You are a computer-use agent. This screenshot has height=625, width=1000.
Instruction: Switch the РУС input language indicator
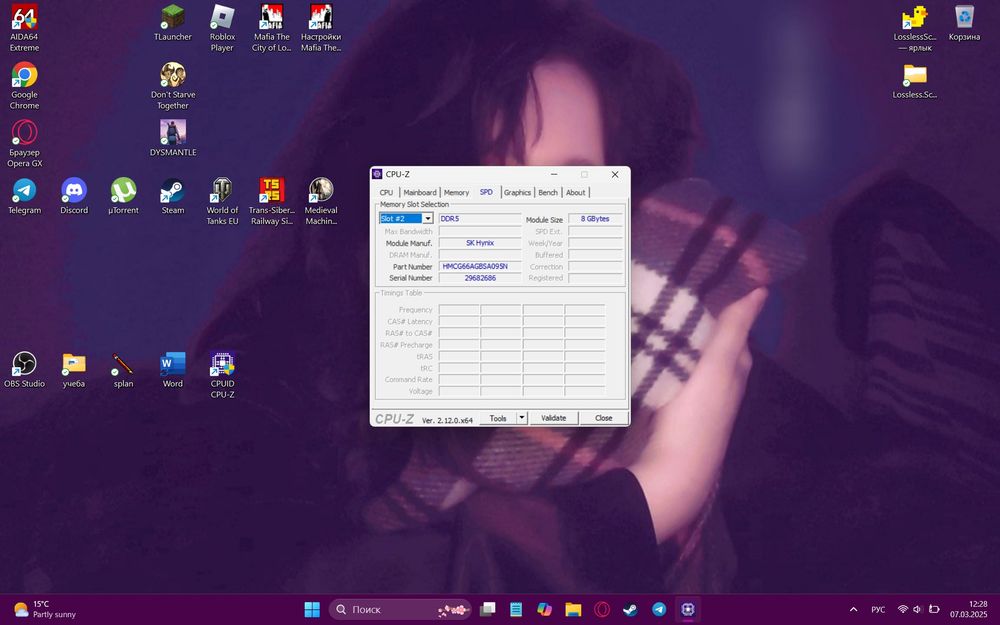point(878,610)
